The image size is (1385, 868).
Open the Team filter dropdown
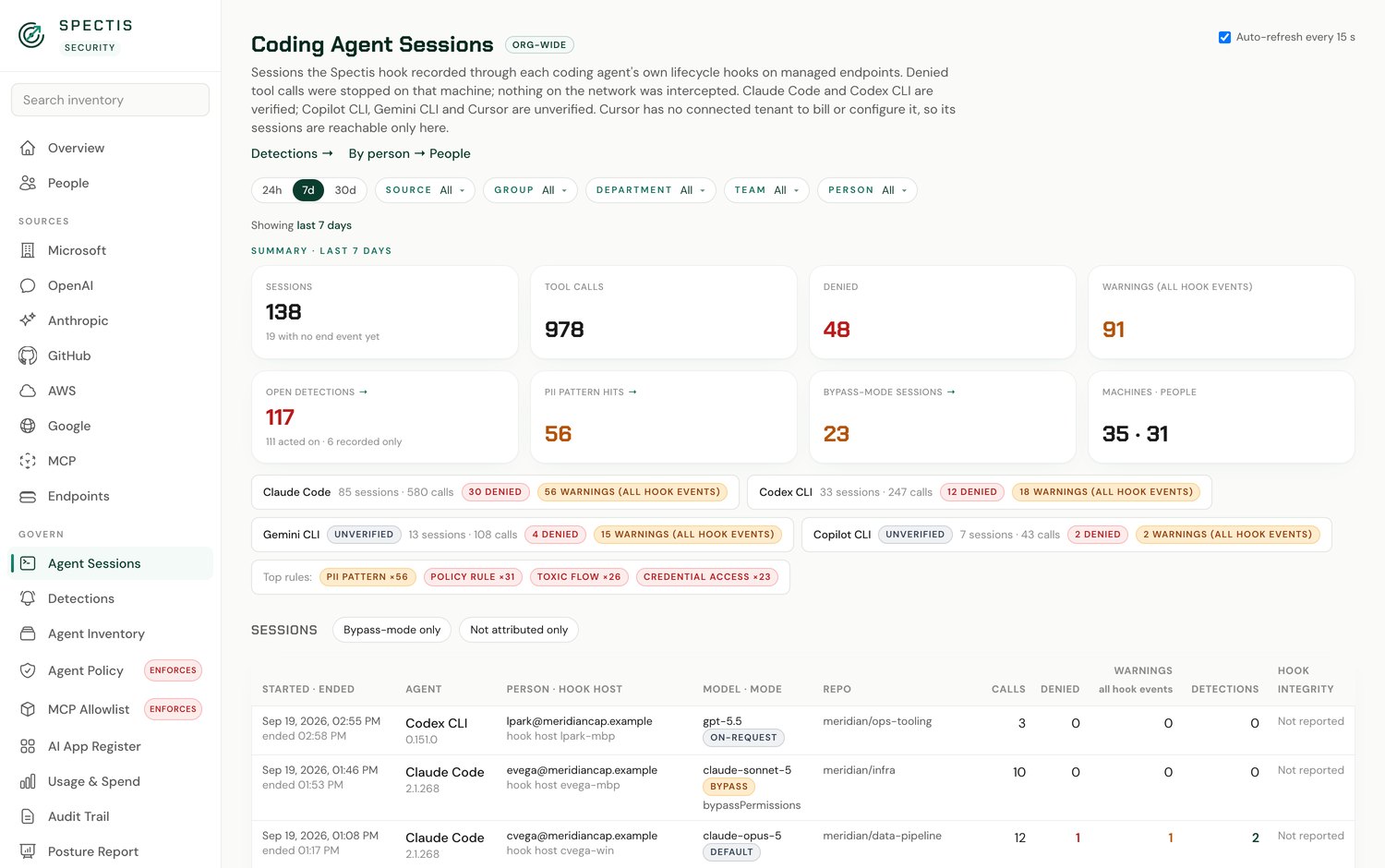click(766, 190)
